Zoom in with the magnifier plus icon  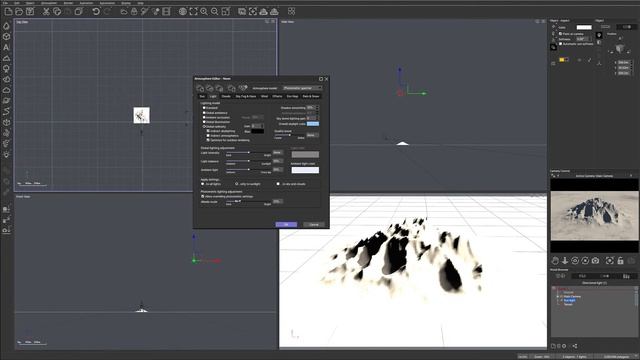point(204,11)
